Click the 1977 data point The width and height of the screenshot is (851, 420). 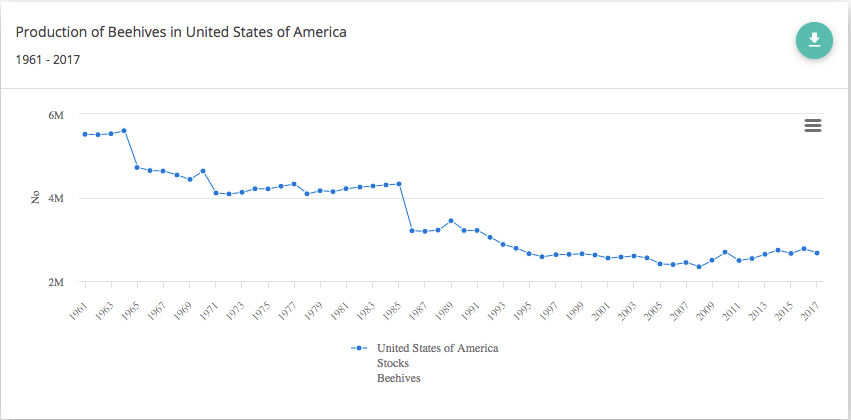pos(294,184)
